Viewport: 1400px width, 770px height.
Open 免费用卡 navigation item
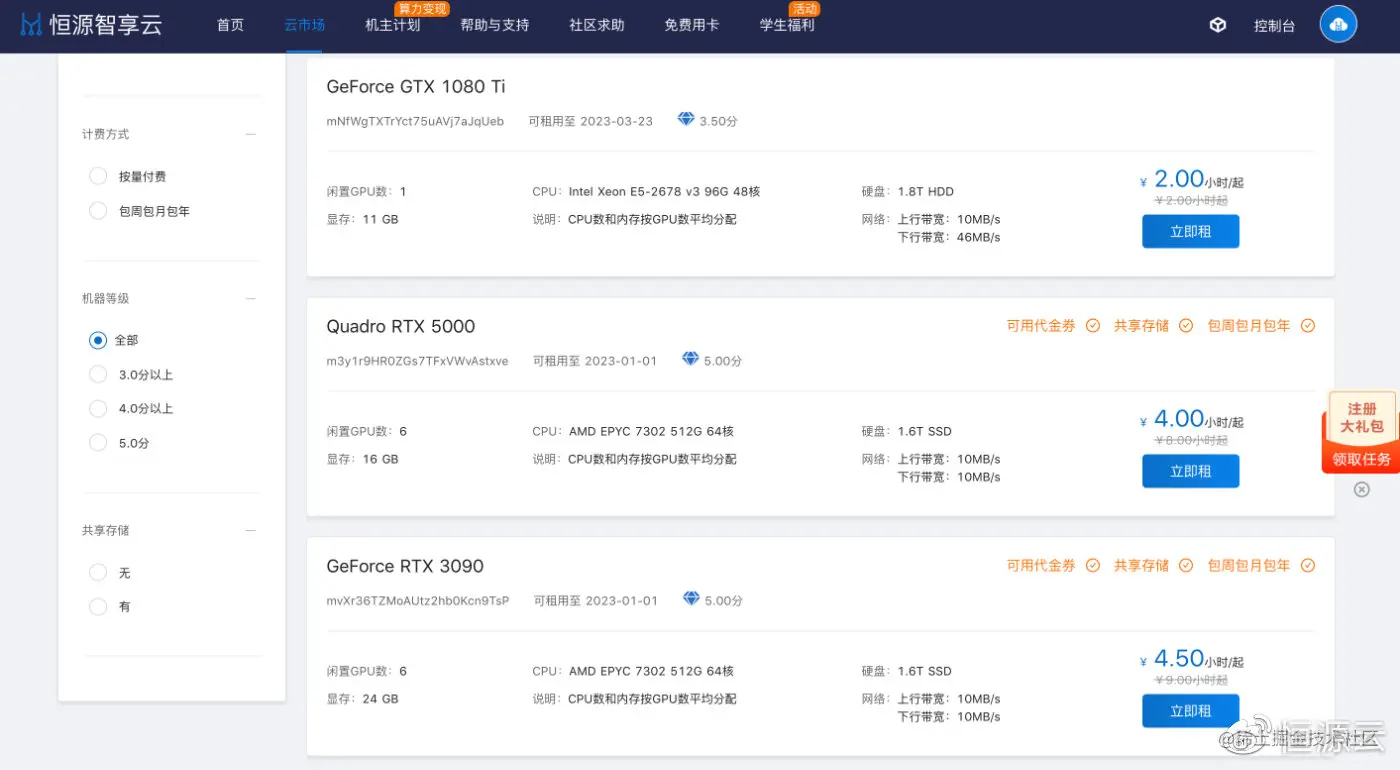tap(692, 25)
